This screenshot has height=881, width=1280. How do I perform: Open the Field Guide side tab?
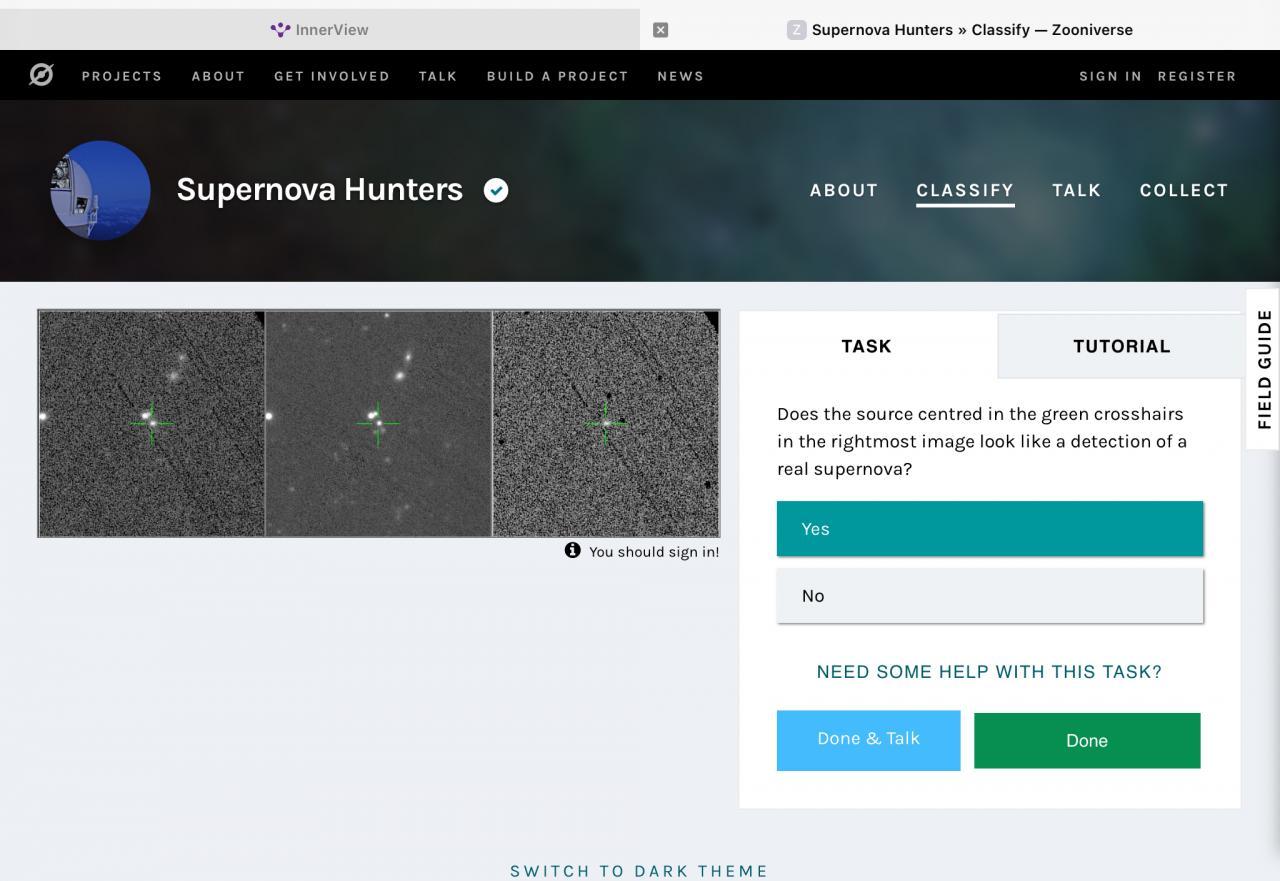[1263, 369]
